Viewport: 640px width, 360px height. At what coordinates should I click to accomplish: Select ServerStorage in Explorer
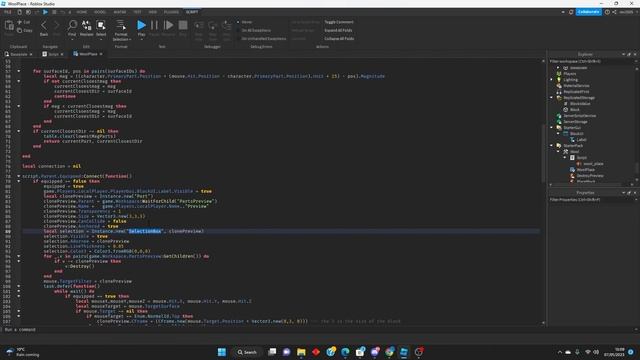[x=575, y=122]
